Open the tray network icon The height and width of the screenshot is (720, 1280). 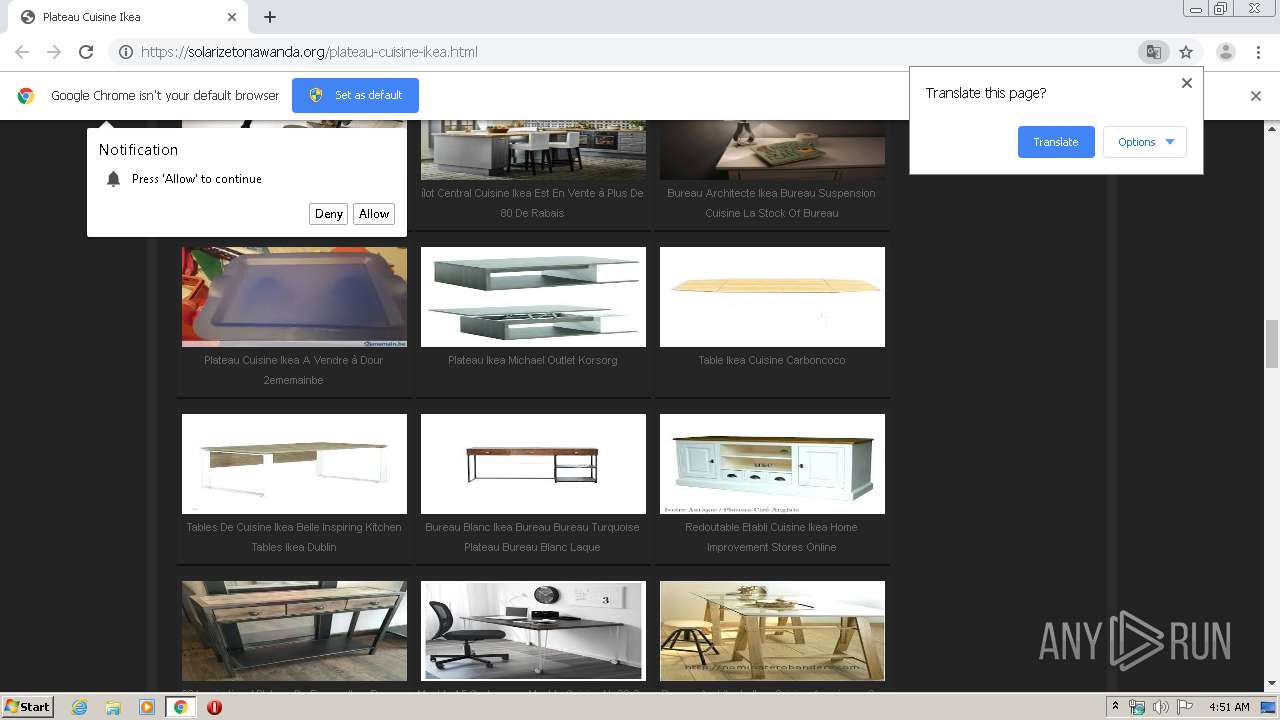[x=1137, y=707]
